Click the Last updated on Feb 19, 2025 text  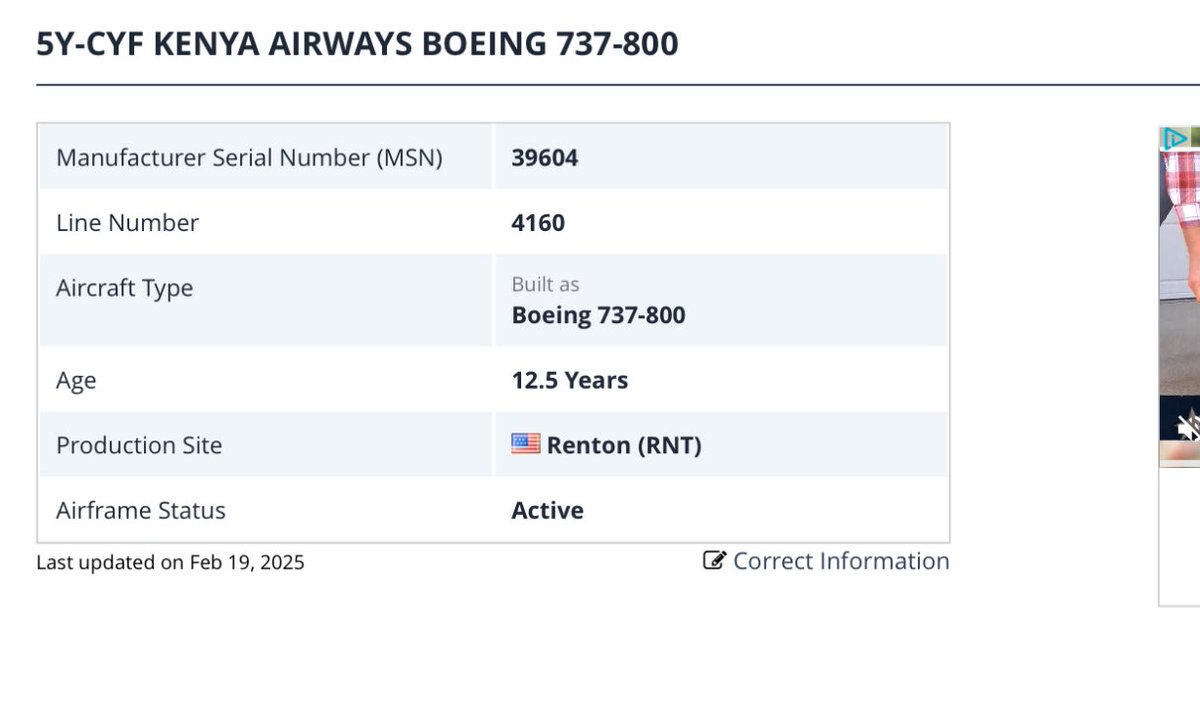[x=170, y=562]
